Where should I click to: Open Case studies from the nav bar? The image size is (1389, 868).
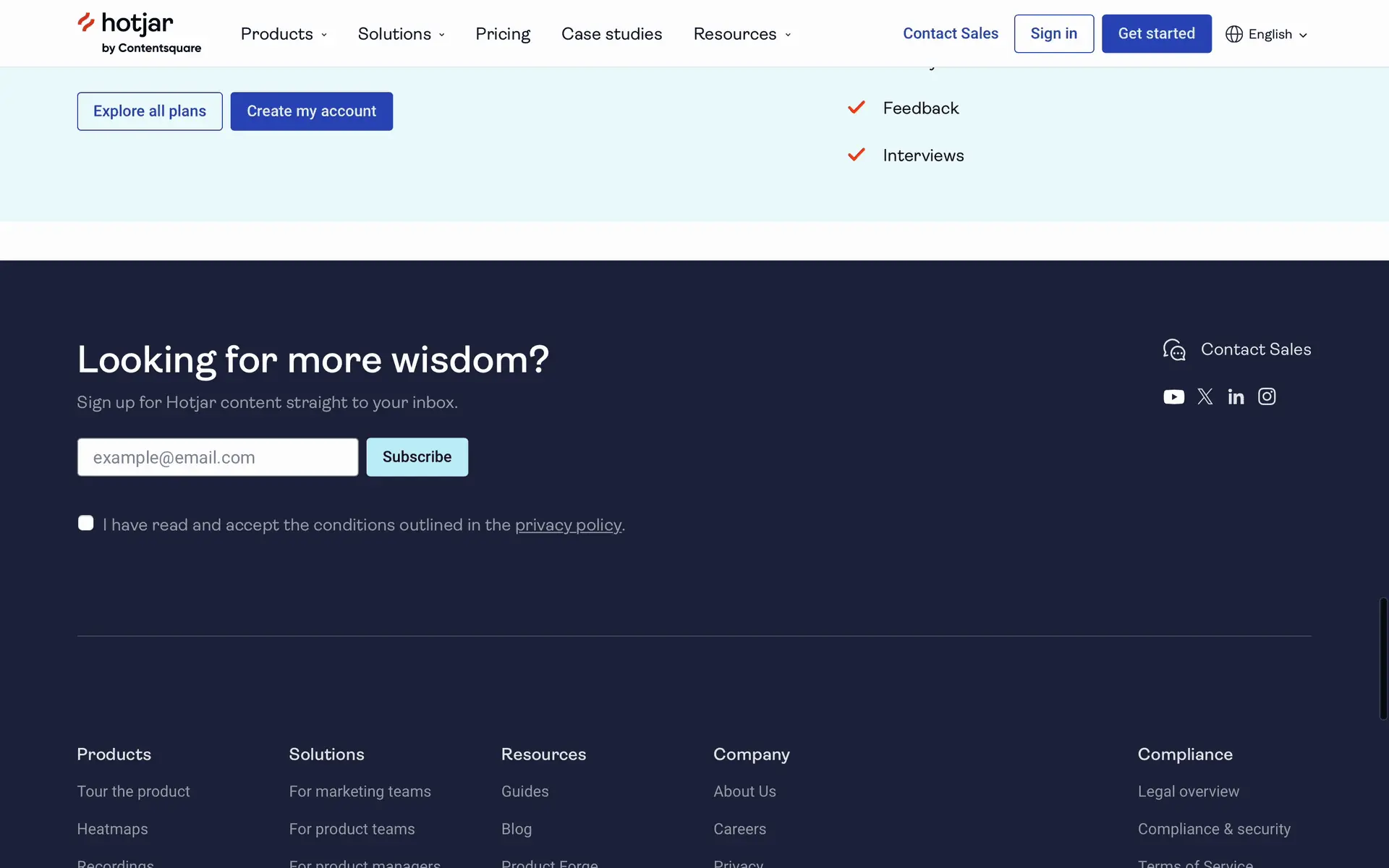tap(611, 34)
